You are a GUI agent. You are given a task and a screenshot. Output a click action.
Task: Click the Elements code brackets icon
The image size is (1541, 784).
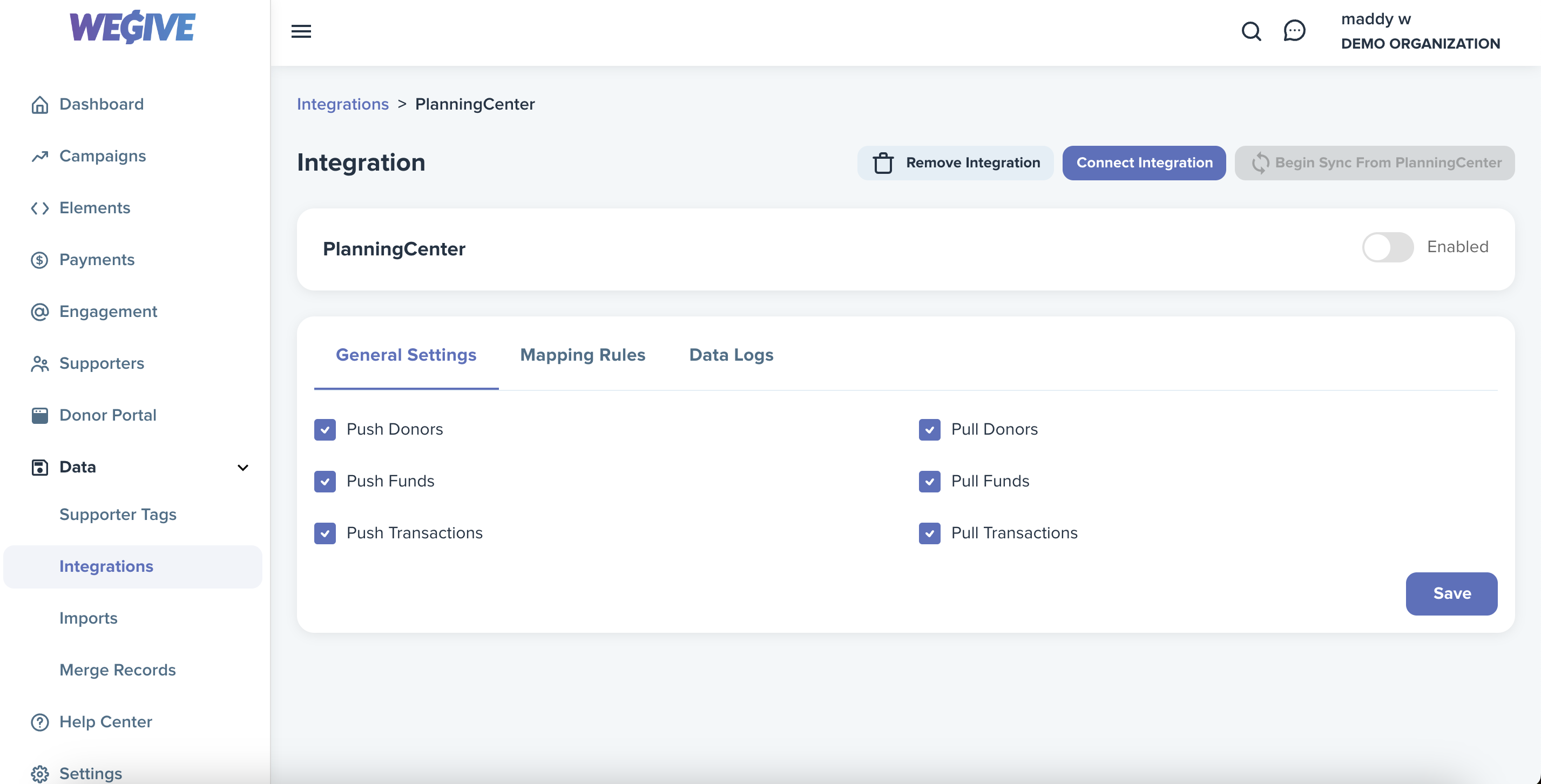[x=39, y=208]
